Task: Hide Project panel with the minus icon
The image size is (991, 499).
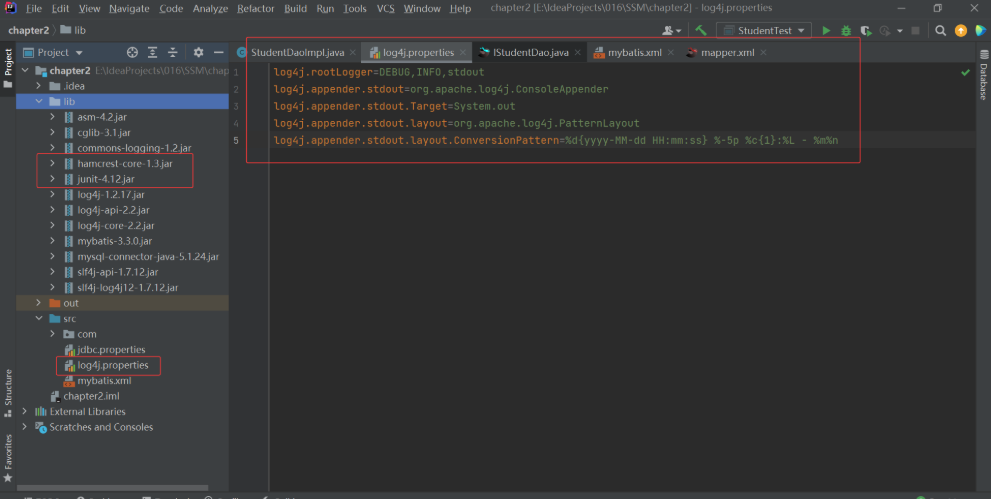Action: (x=219, y=52)
